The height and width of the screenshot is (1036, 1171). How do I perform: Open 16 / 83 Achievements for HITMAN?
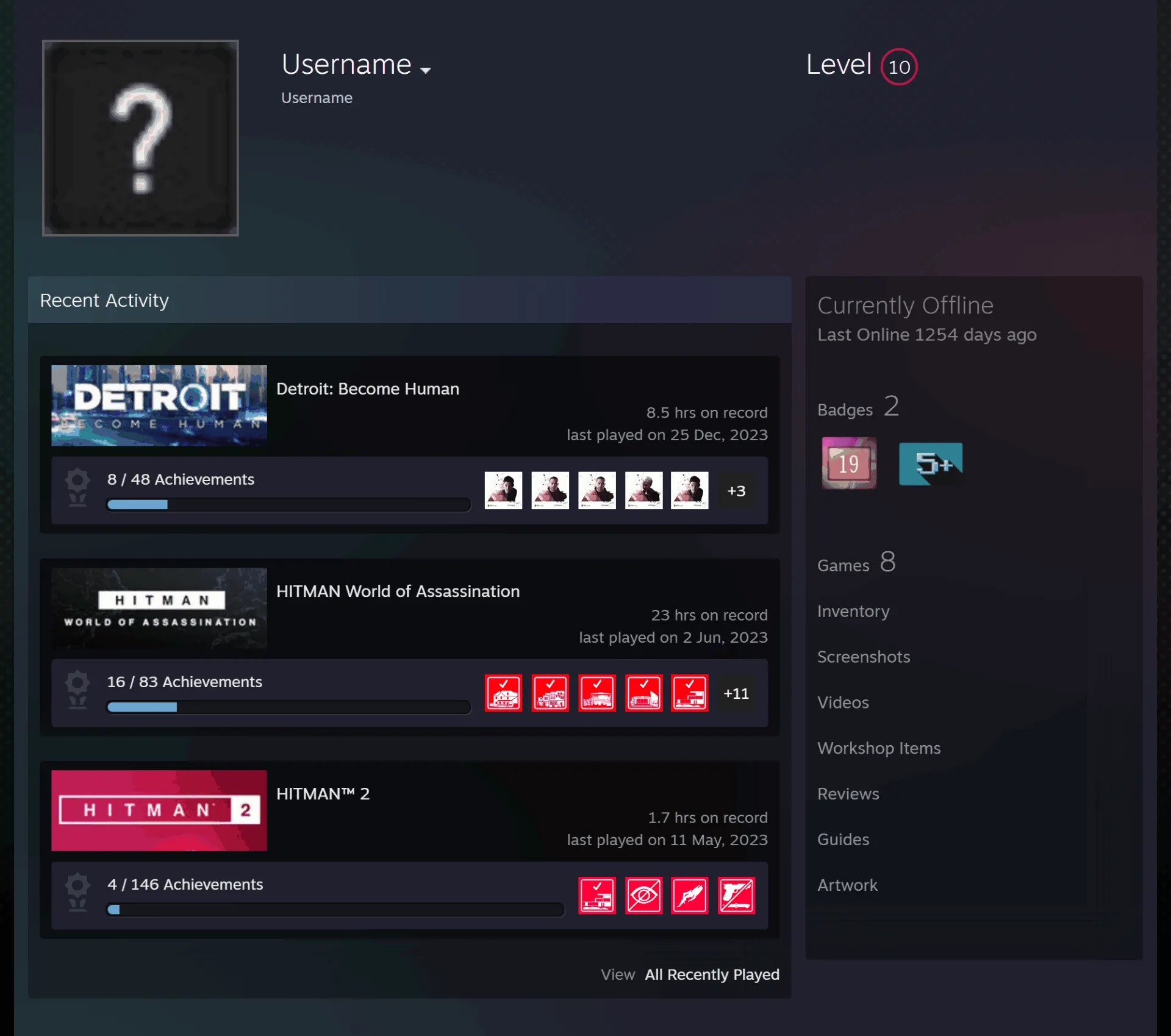184,682
